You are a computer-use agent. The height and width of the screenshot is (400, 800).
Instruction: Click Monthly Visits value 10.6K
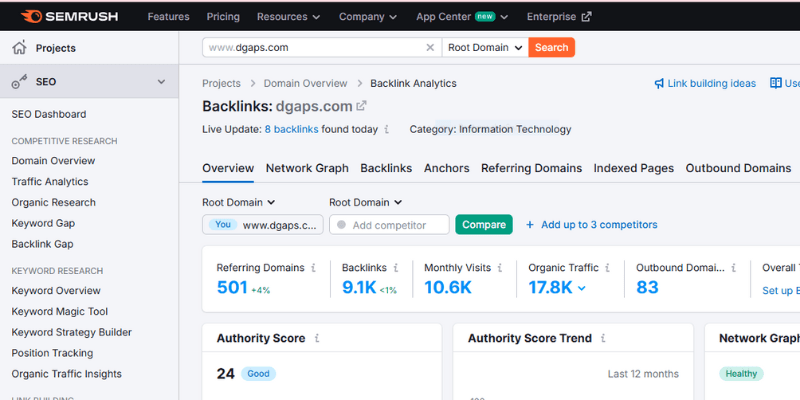pos(448,288)
